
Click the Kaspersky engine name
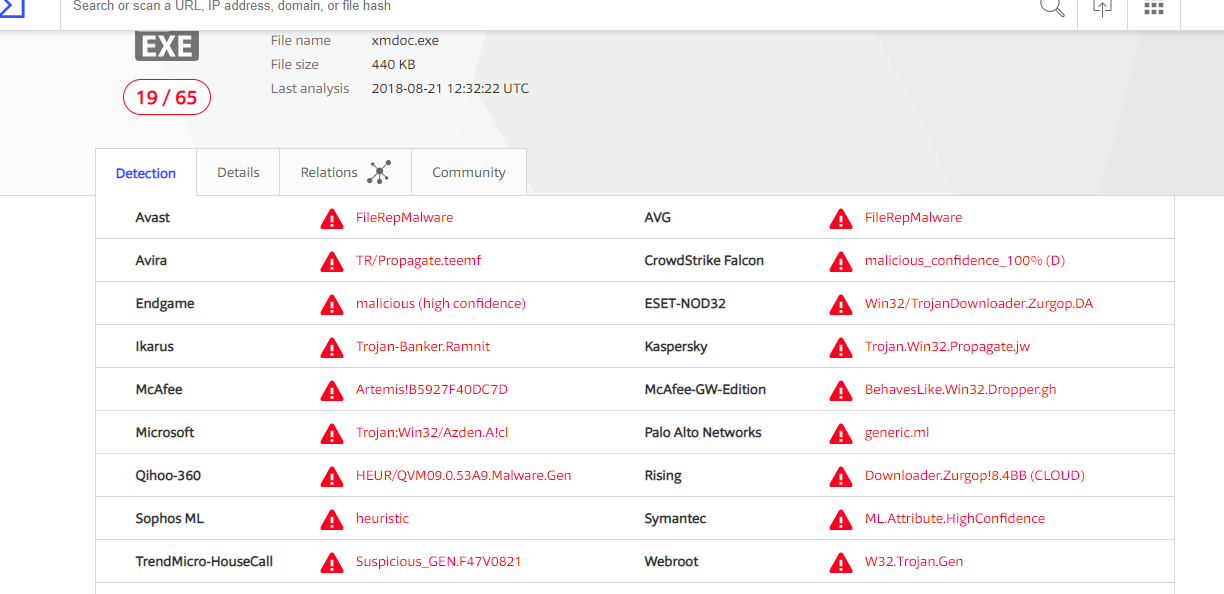[x=676, y=347]
